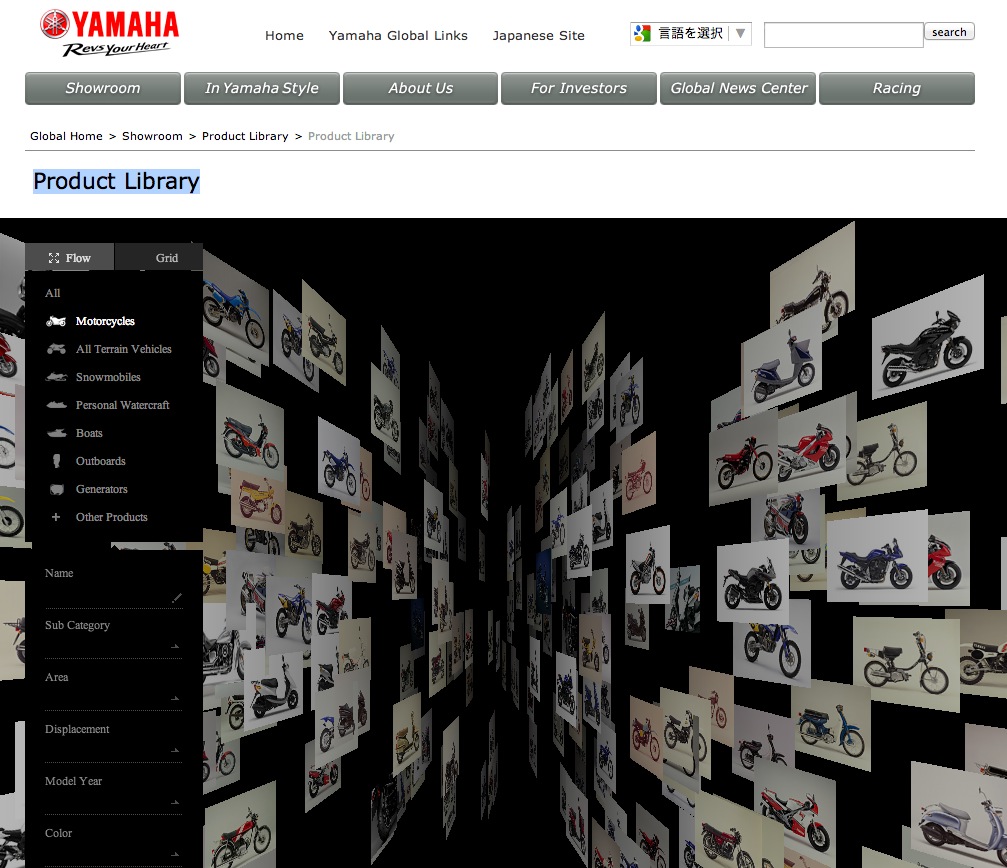Viewport: 1007px width, 868px height.
Task: Choose the All Terrain Vehicles icon
Action: [56, 349]
